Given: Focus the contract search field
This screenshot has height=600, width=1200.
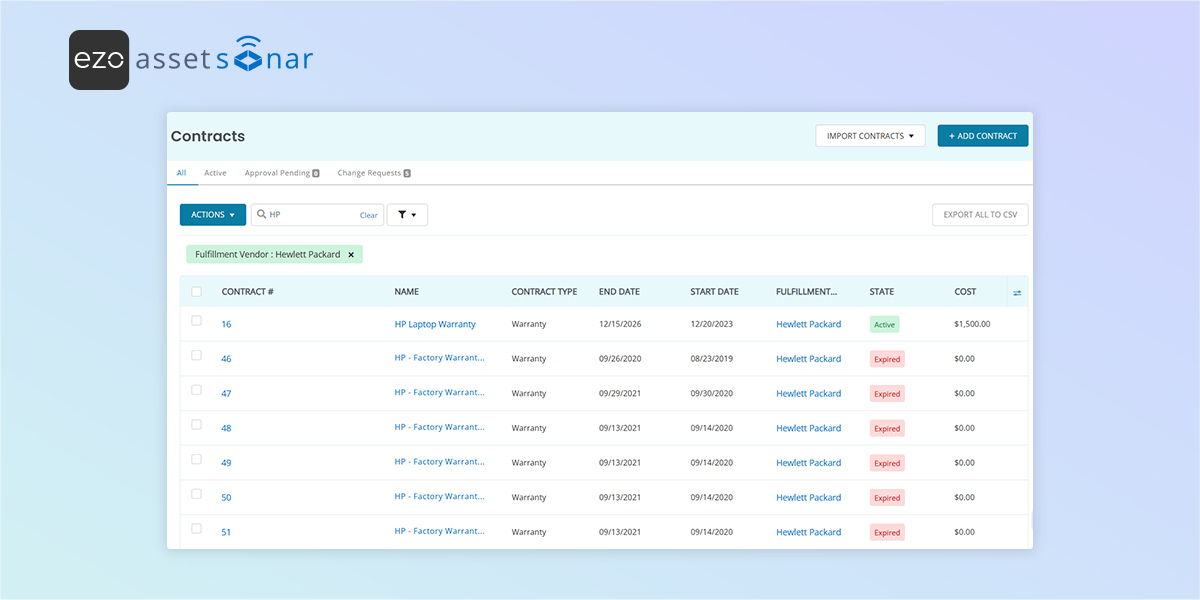Looking at the screenshot, I should click(312, 215).
